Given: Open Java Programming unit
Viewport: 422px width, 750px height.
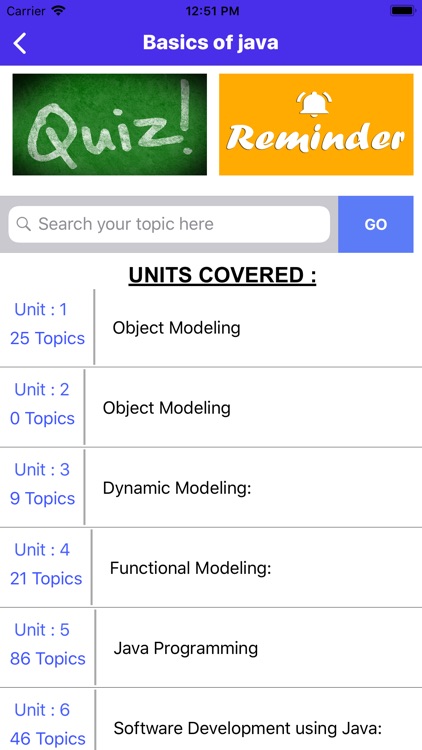Looking at the screenshot, I should pyautogui.click(x=211, y=648).
